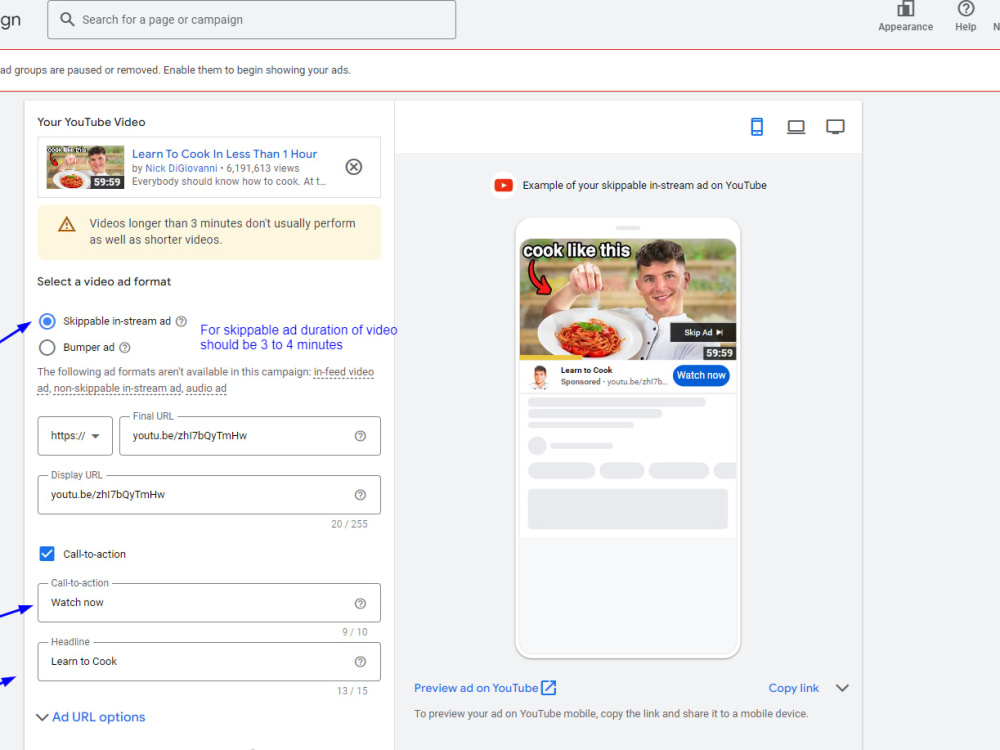Viewport: 1000px width, 750px height.
Task: Click the audio ad tooltip link
Action: pos(206,388)
